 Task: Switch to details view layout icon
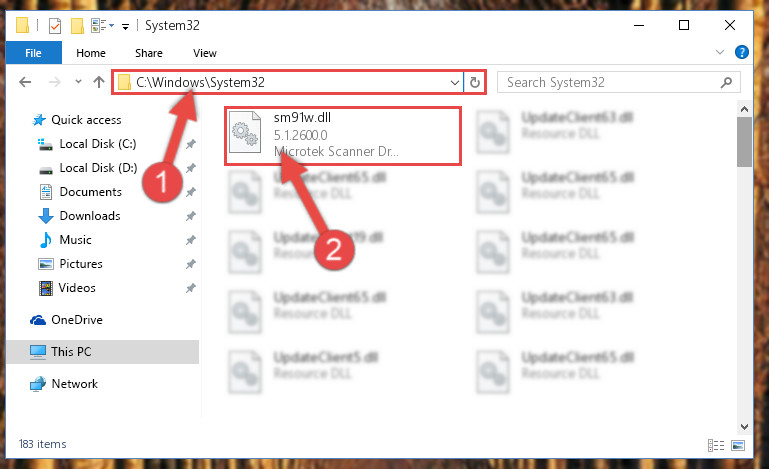point(716,445)
